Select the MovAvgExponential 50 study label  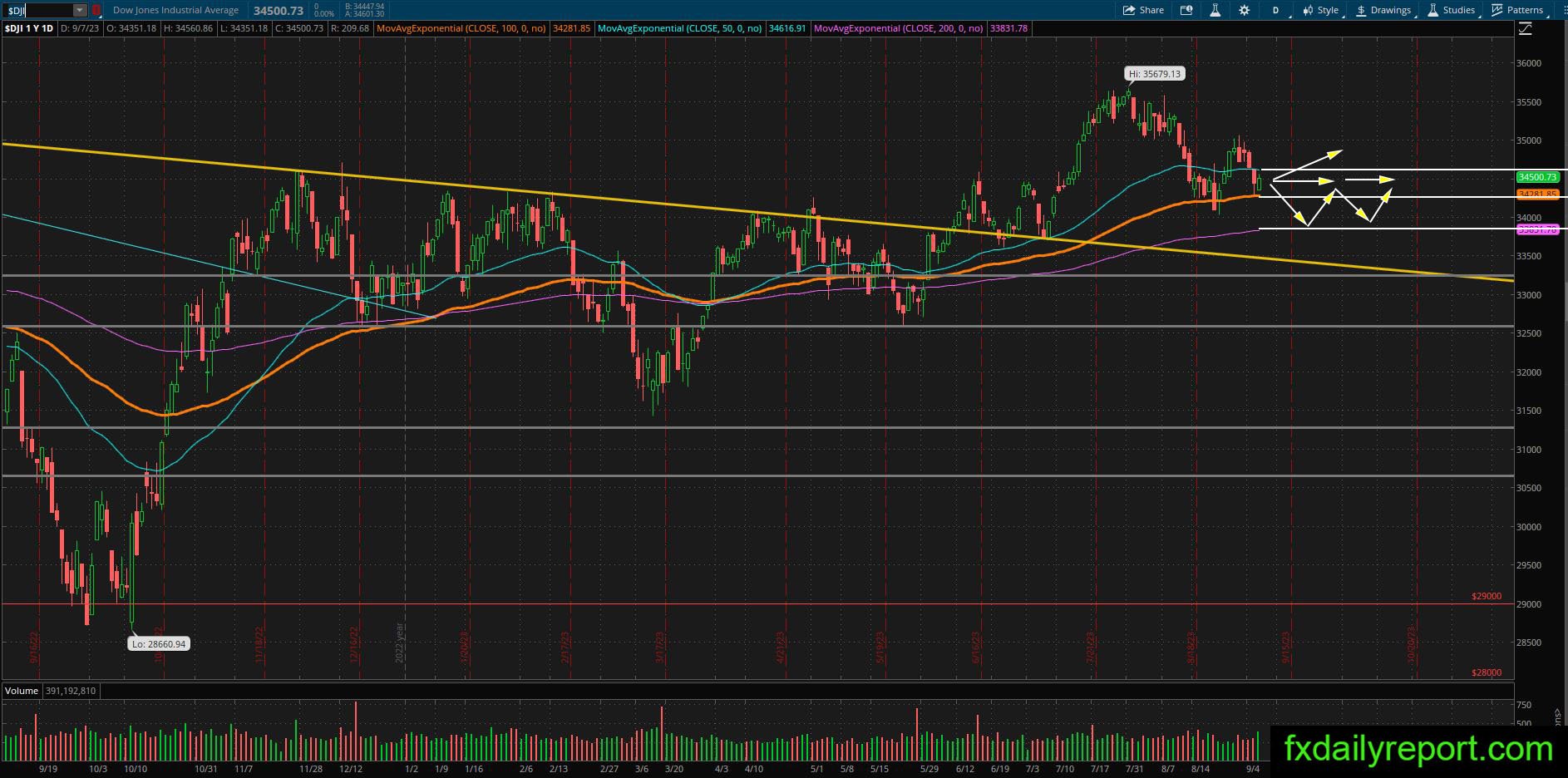[680, 28]
